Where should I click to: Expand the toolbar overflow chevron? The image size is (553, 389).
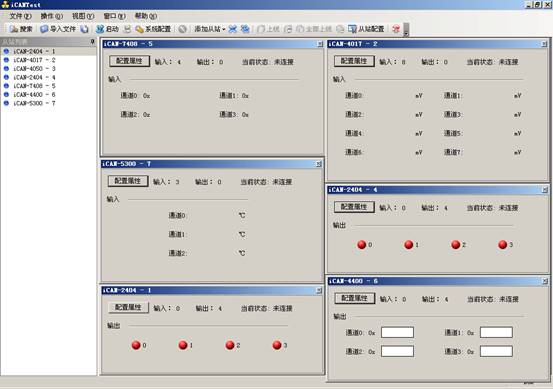point(406,30)
